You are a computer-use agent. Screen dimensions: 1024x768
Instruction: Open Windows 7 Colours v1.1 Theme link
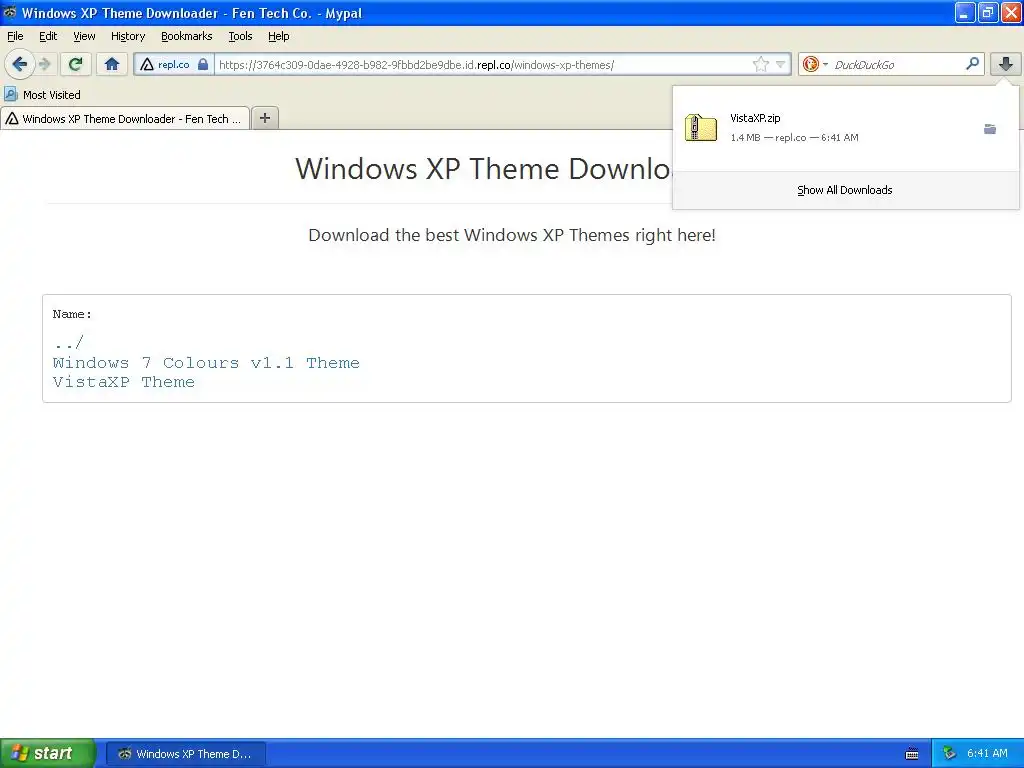pos(206,362)
